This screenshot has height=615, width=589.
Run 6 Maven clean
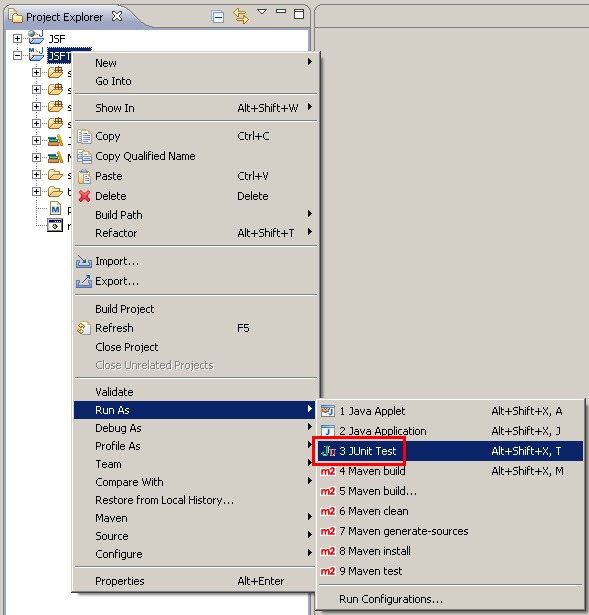tap(451, 511)
